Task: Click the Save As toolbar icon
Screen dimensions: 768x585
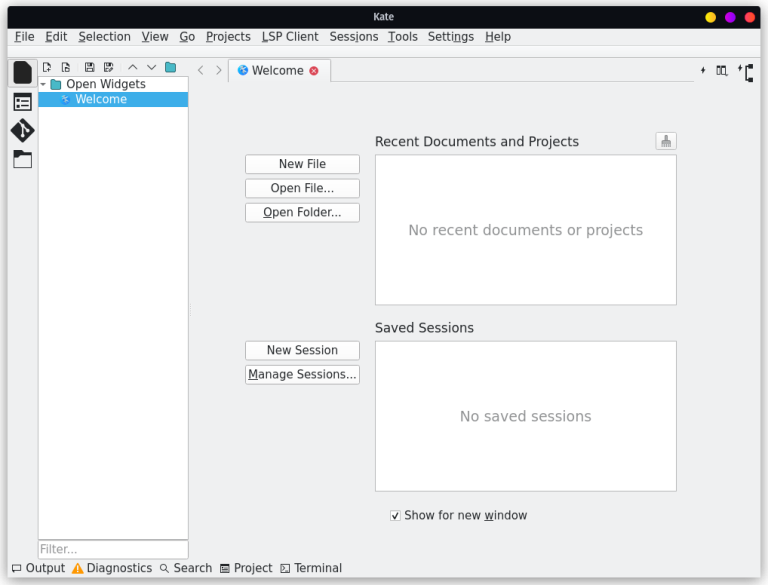Action: 108,67
